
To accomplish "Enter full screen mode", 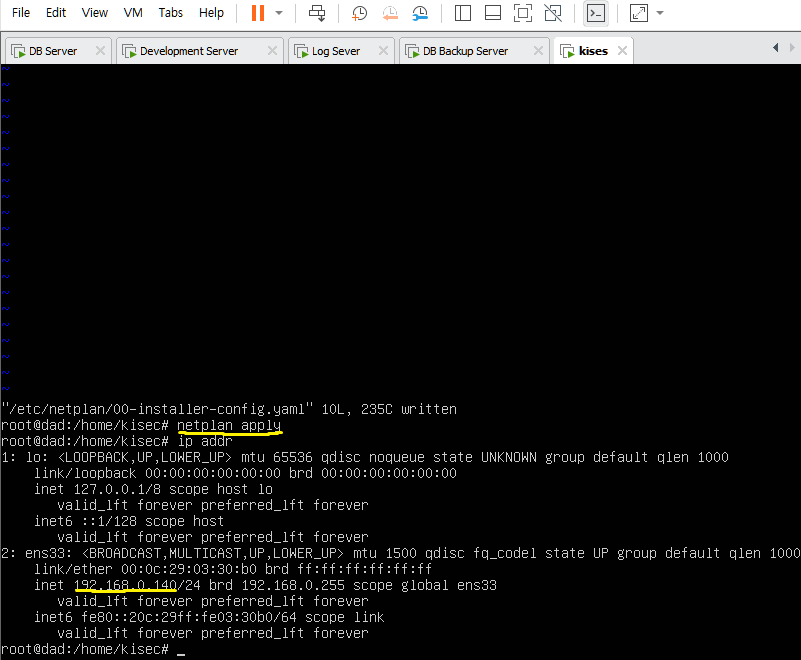I will 523,13.
